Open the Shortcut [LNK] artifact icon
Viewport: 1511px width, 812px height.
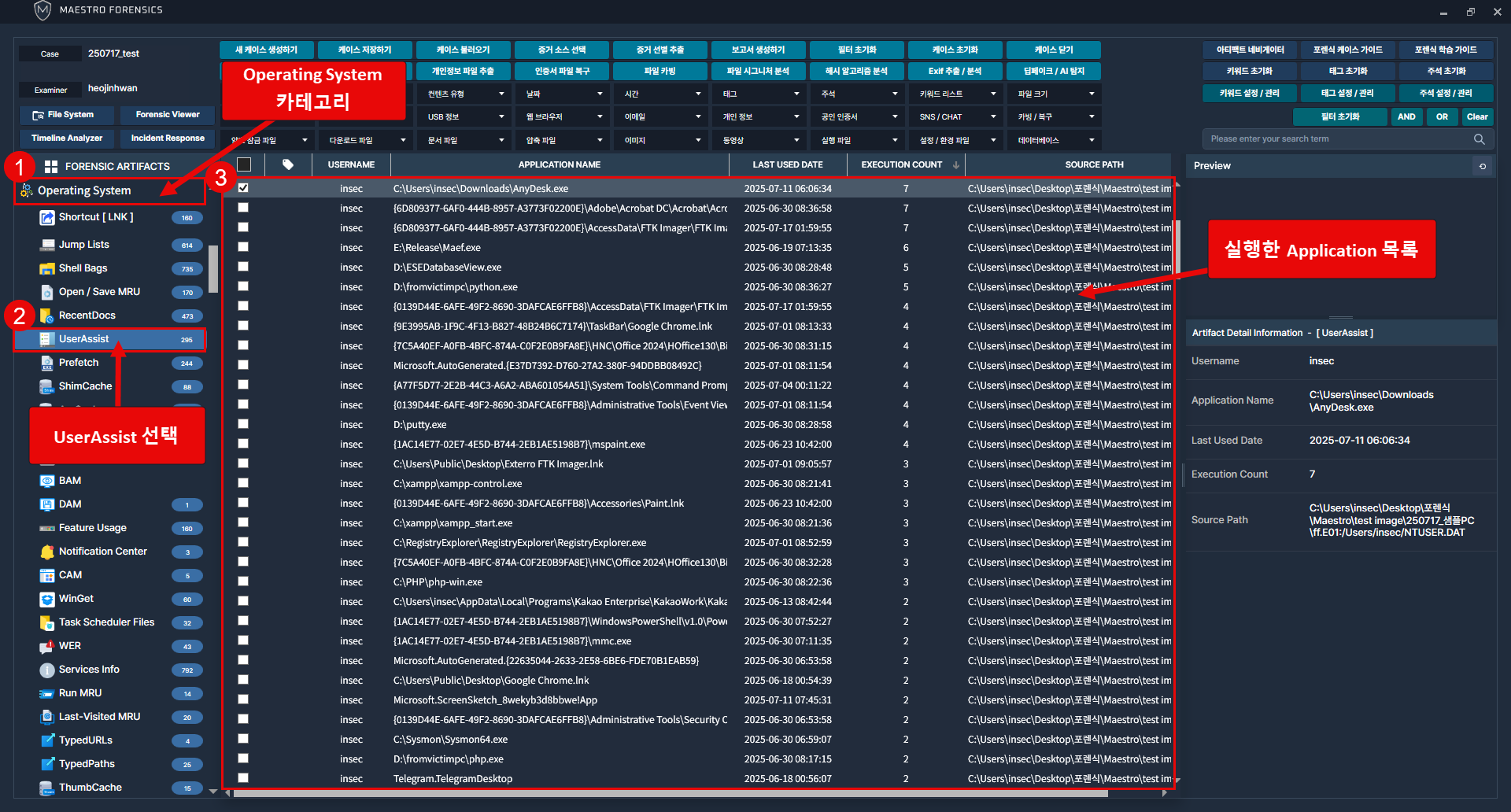click(x=46, y=218)
